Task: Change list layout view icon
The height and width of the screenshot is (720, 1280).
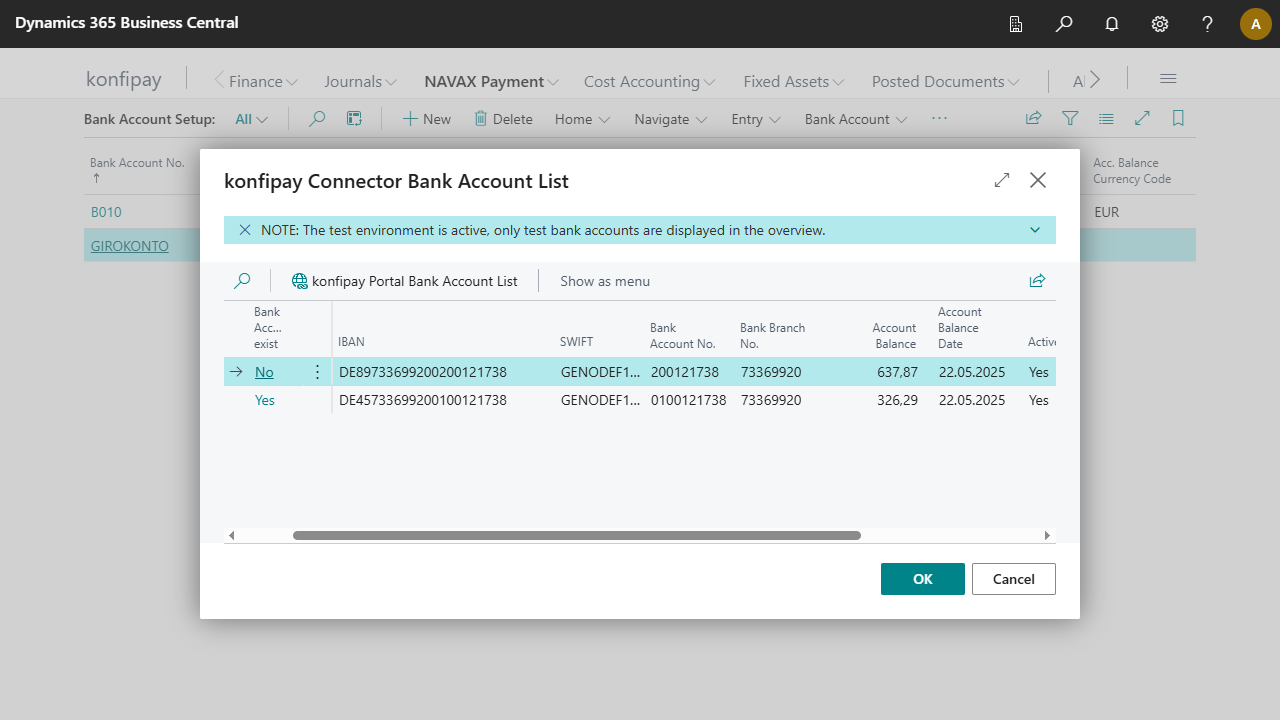Action: pos(1106,119)
